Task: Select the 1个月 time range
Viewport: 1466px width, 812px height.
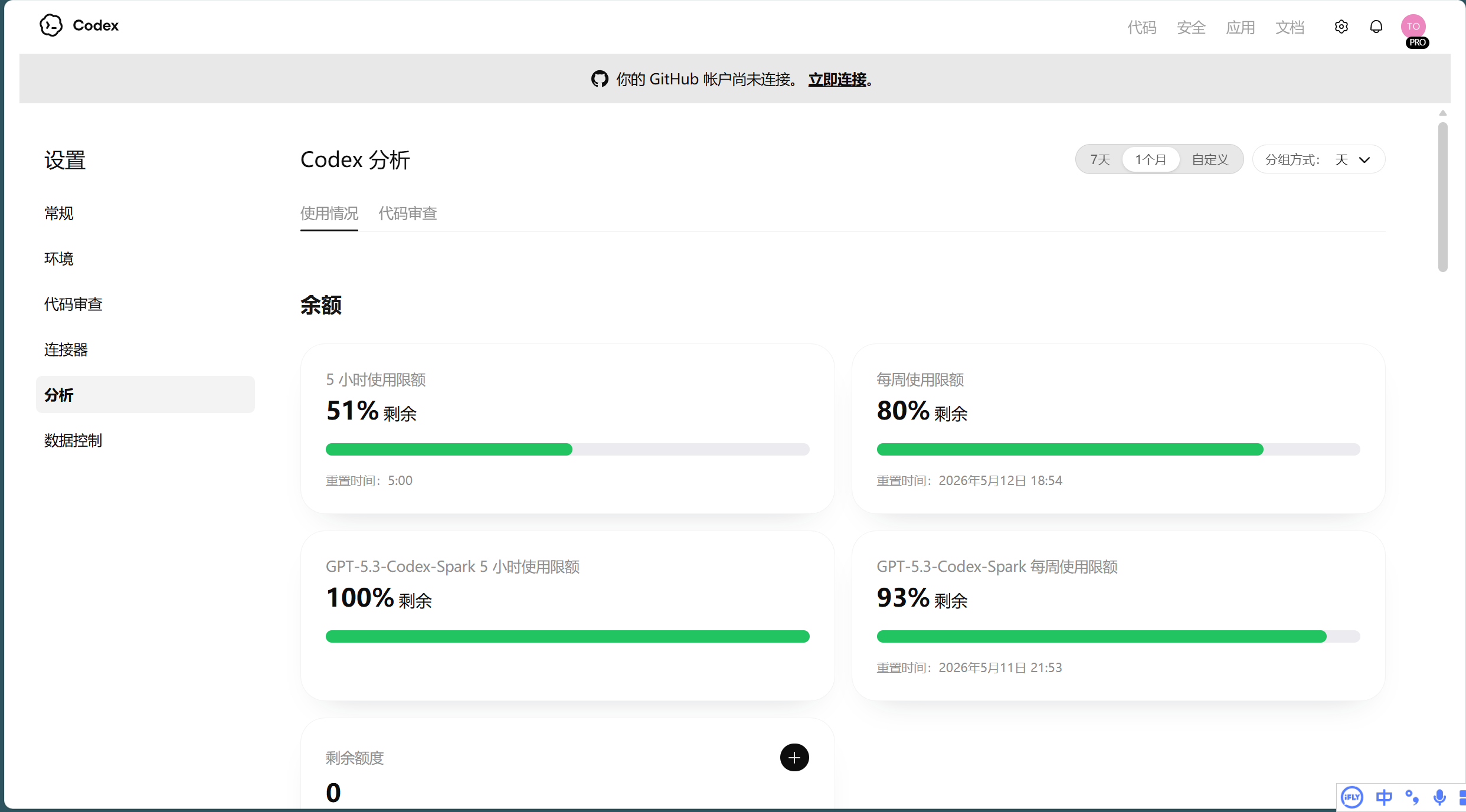Action: tap(1151, 159)
